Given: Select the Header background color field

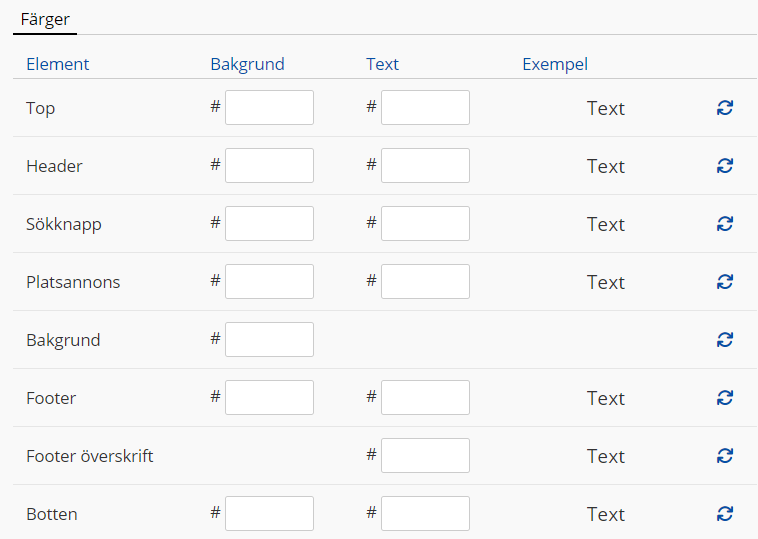Looking at the screenshot, I should click(269, 166).
